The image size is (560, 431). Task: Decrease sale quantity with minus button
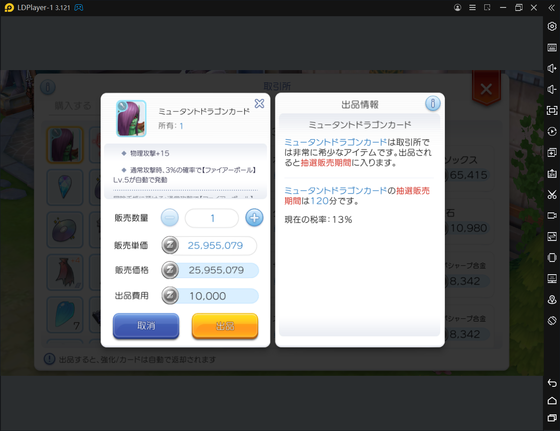170,217
